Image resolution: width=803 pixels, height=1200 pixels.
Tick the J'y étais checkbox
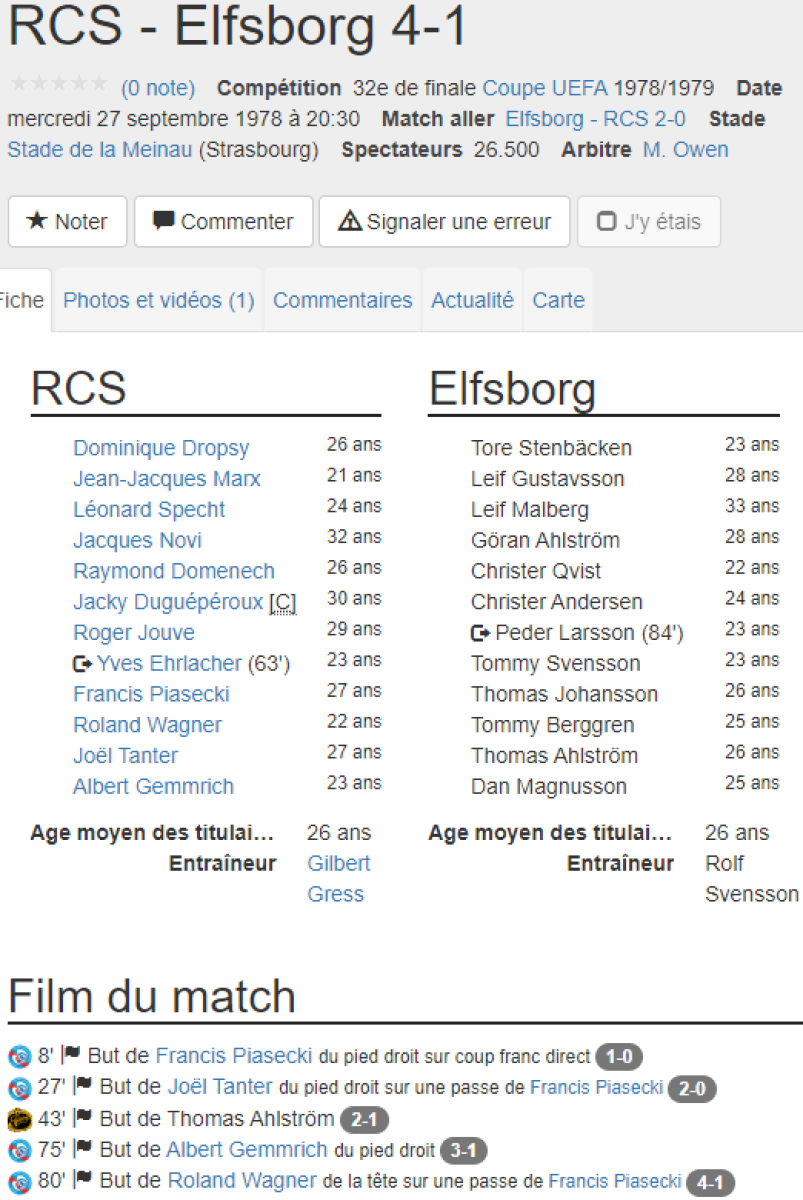[x=606, y=222]
